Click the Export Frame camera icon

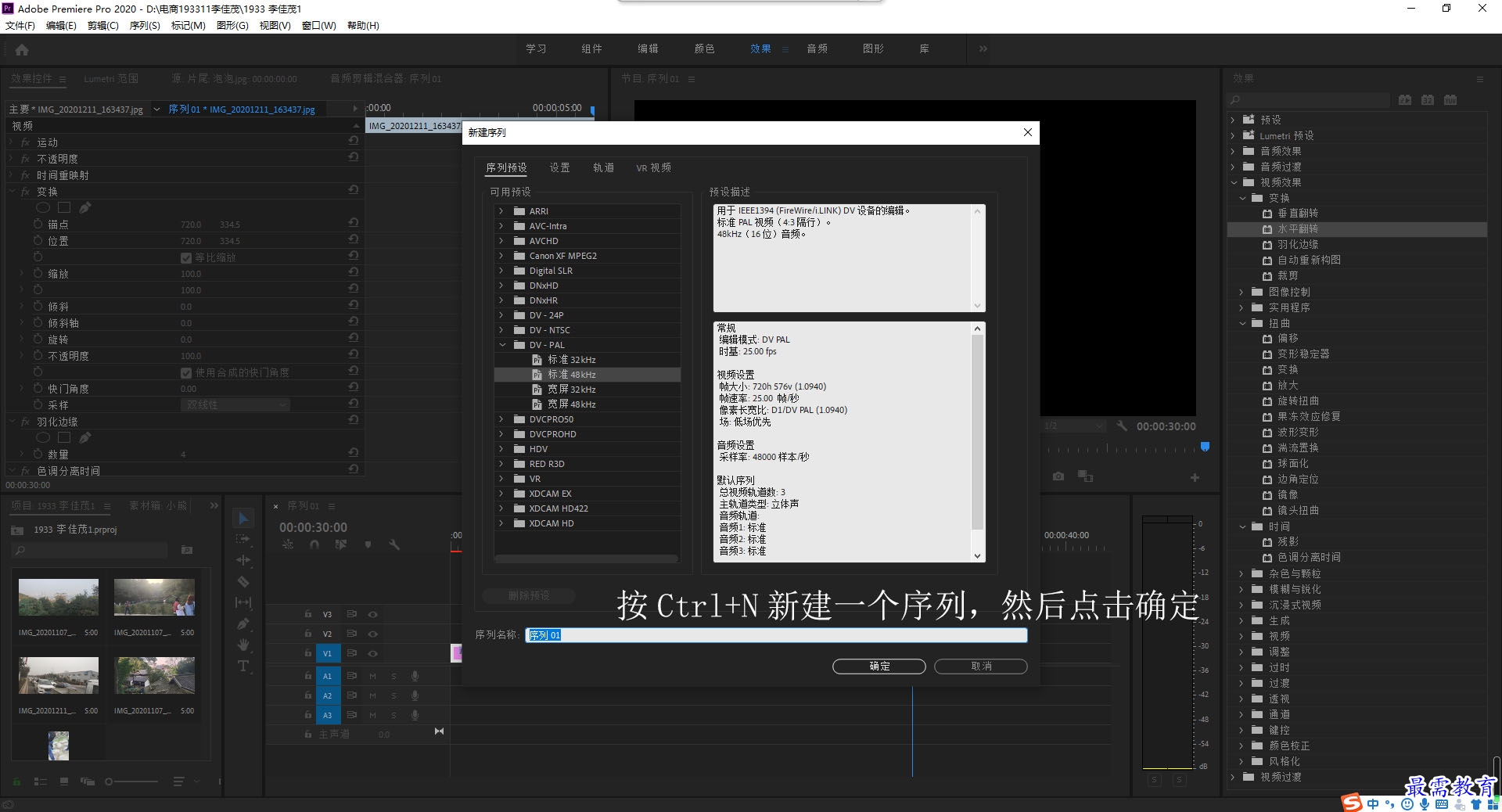tap(1058, 476)
